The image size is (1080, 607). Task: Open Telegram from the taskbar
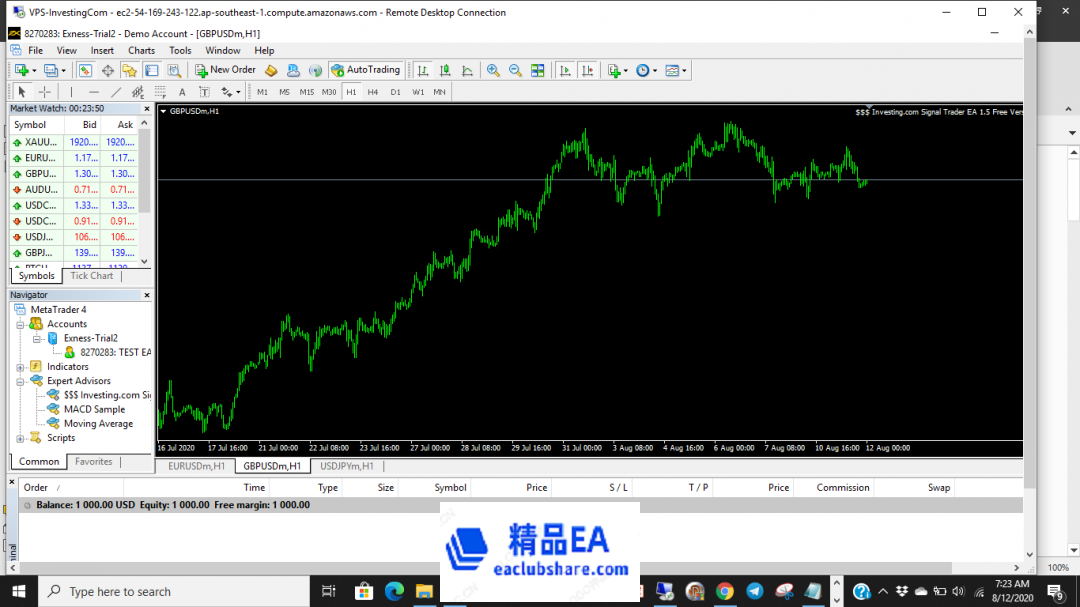(755, 591)
